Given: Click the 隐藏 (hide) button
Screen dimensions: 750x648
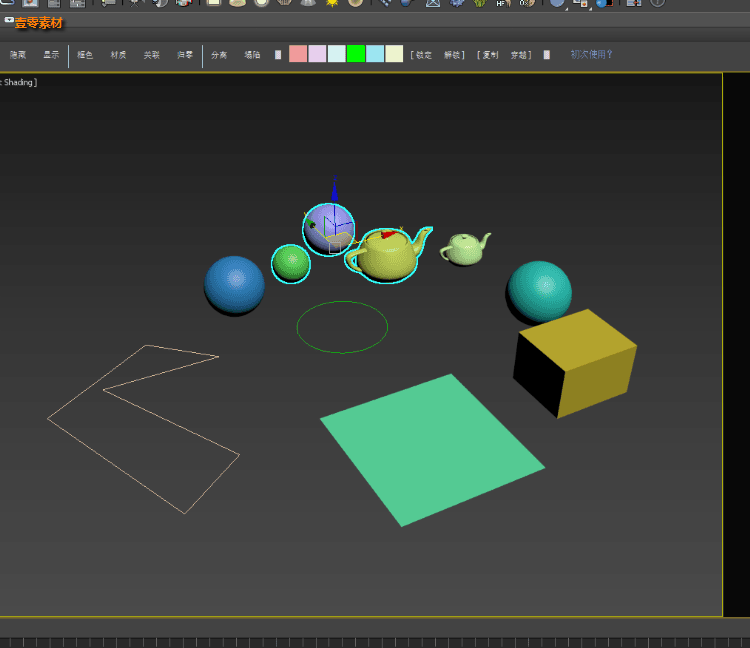Looking at the screenshot, I should 18,55.
